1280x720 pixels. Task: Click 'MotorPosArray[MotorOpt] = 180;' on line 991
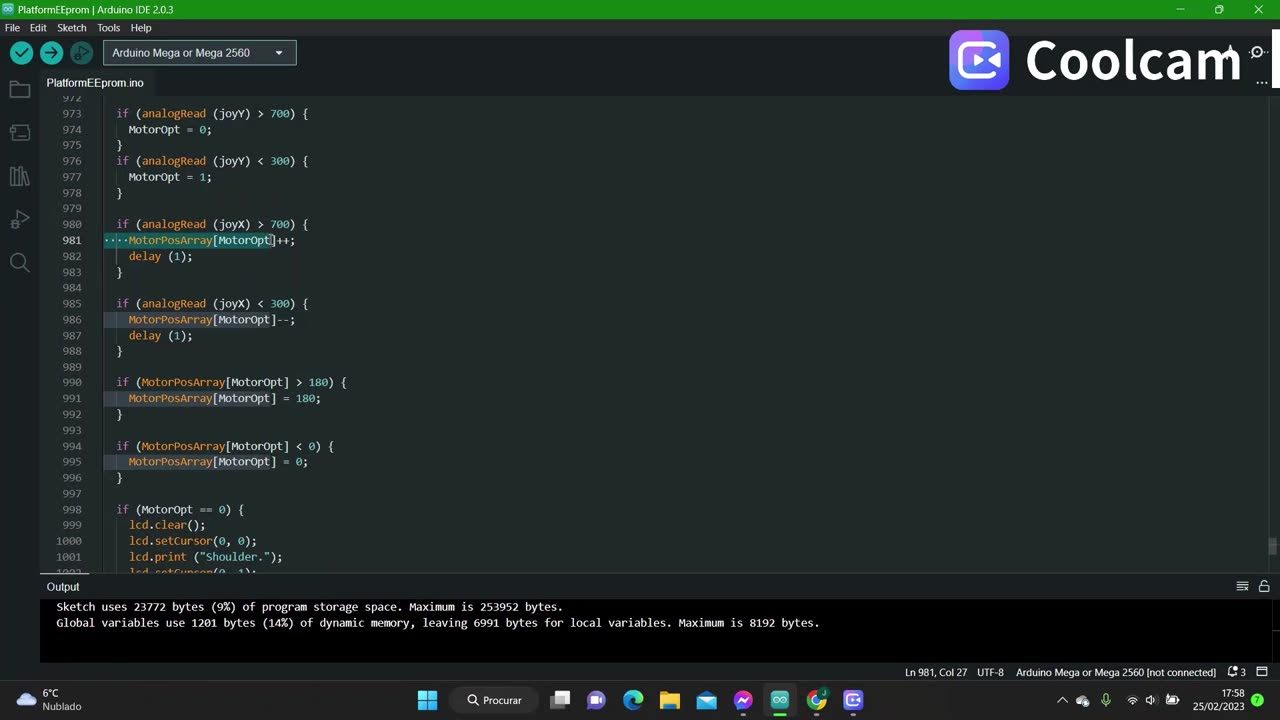click(x=224, y=398)
